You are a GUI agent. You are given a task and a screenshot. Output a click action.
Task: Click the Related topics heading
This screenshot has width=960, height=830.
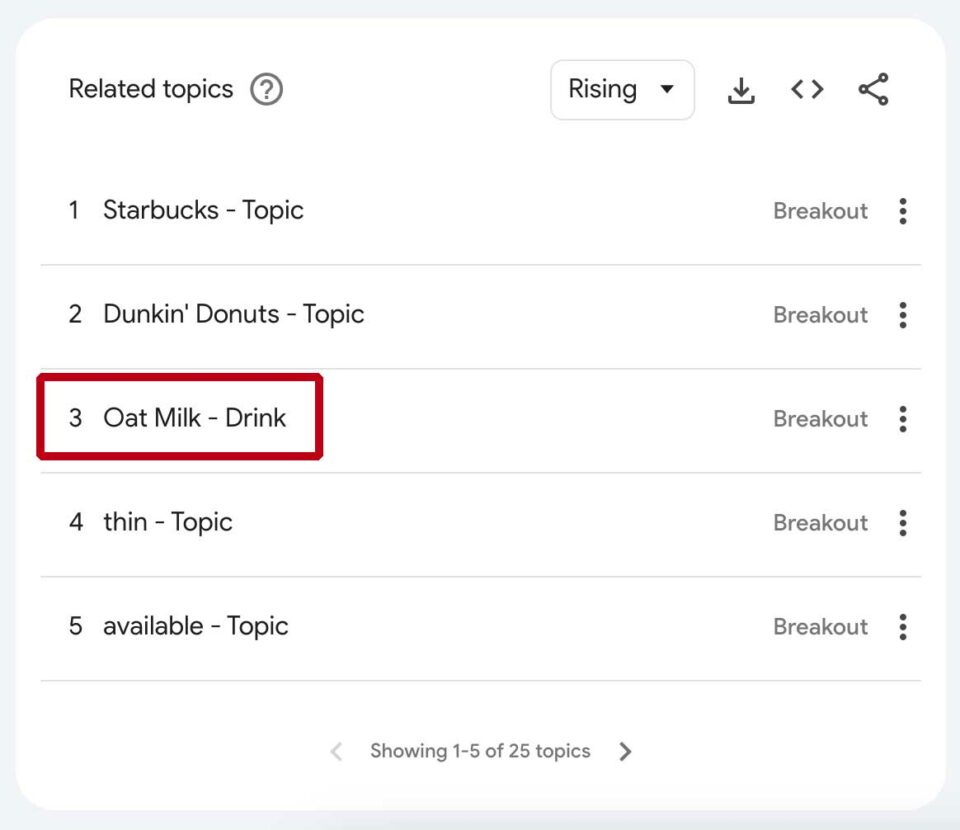click(x=150, y=90)
